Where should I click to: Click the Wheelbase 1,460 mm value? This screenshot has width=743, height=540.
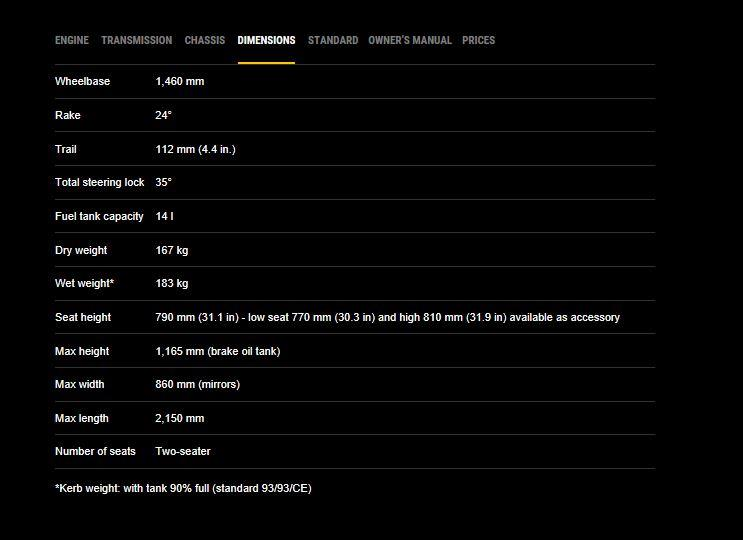[x=180, y=81]
